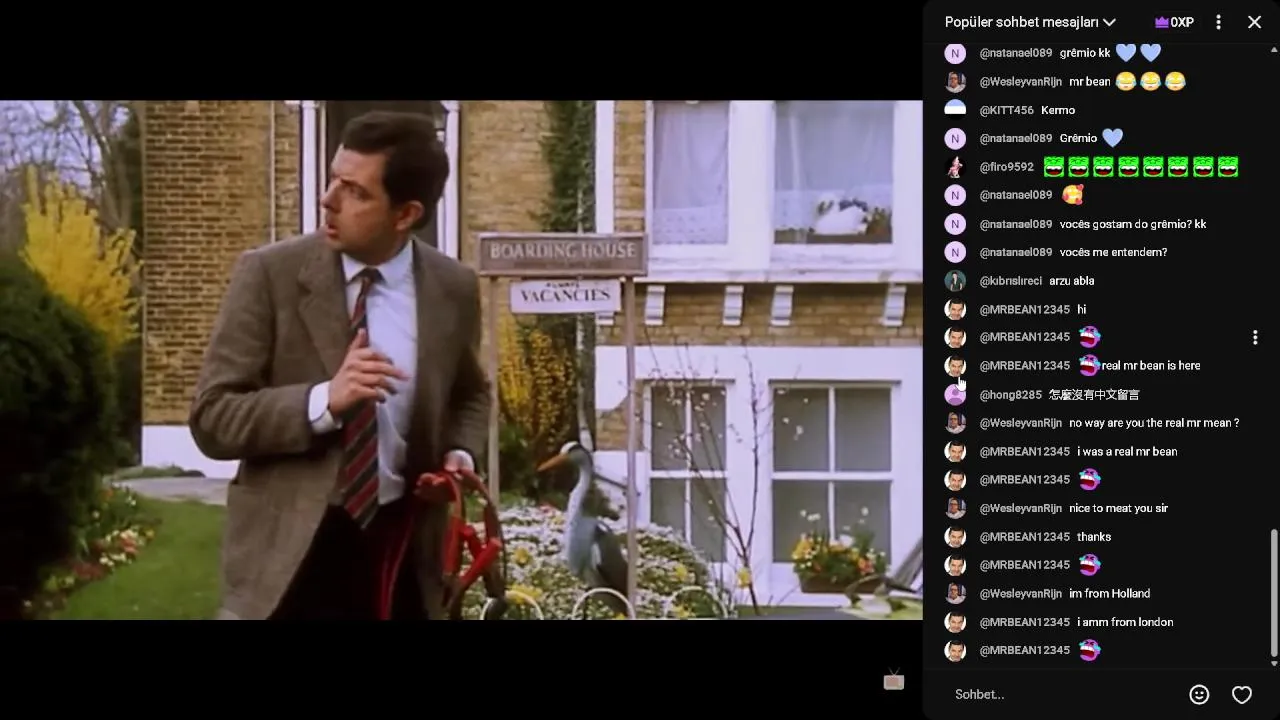Open @kıbrıslıreci avatar beside arzu abla
The height and width of the screenshot is (720, 1280).
[955, 281]
